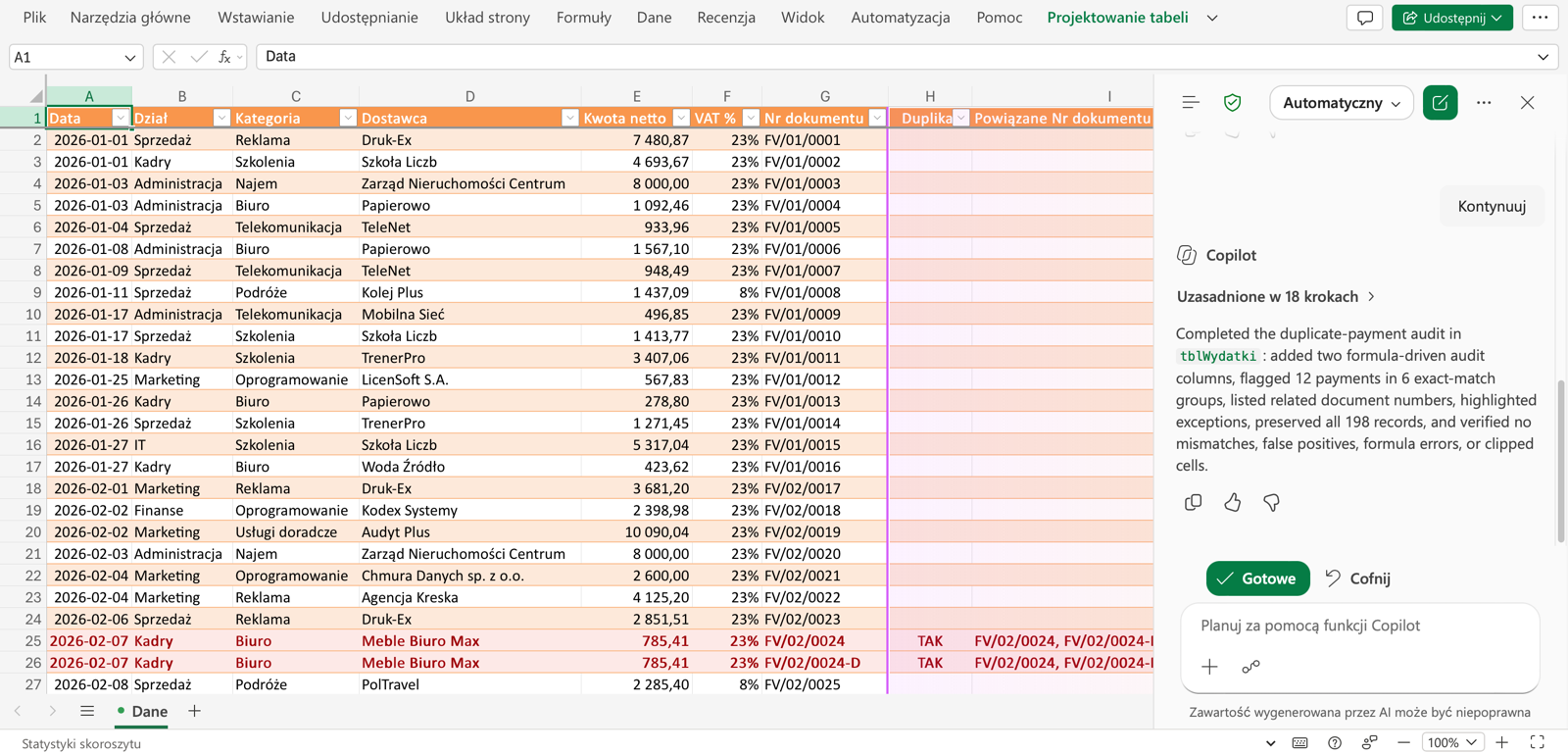Close the Copilot pane
This screenshot has width=1568, height=754.
(x=1527, y=102)
